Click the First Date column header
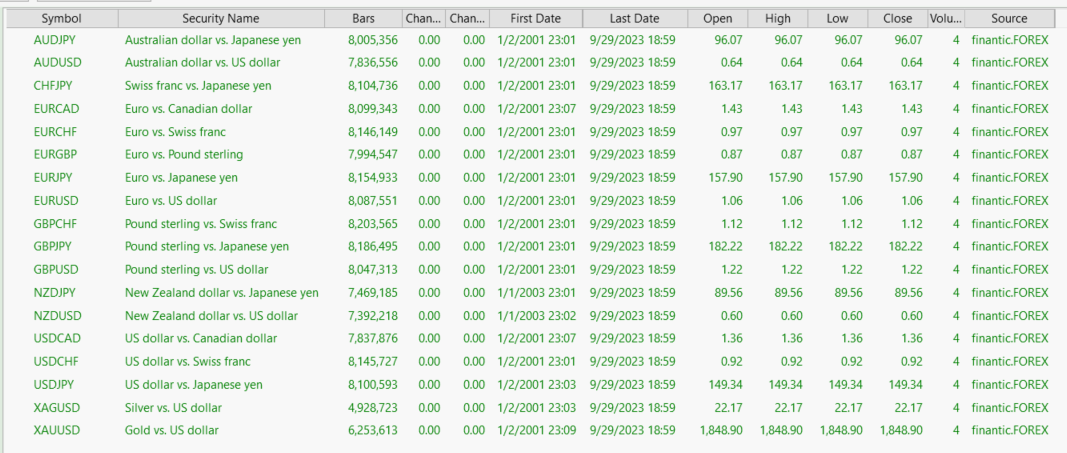 click(x=535, y=18)
